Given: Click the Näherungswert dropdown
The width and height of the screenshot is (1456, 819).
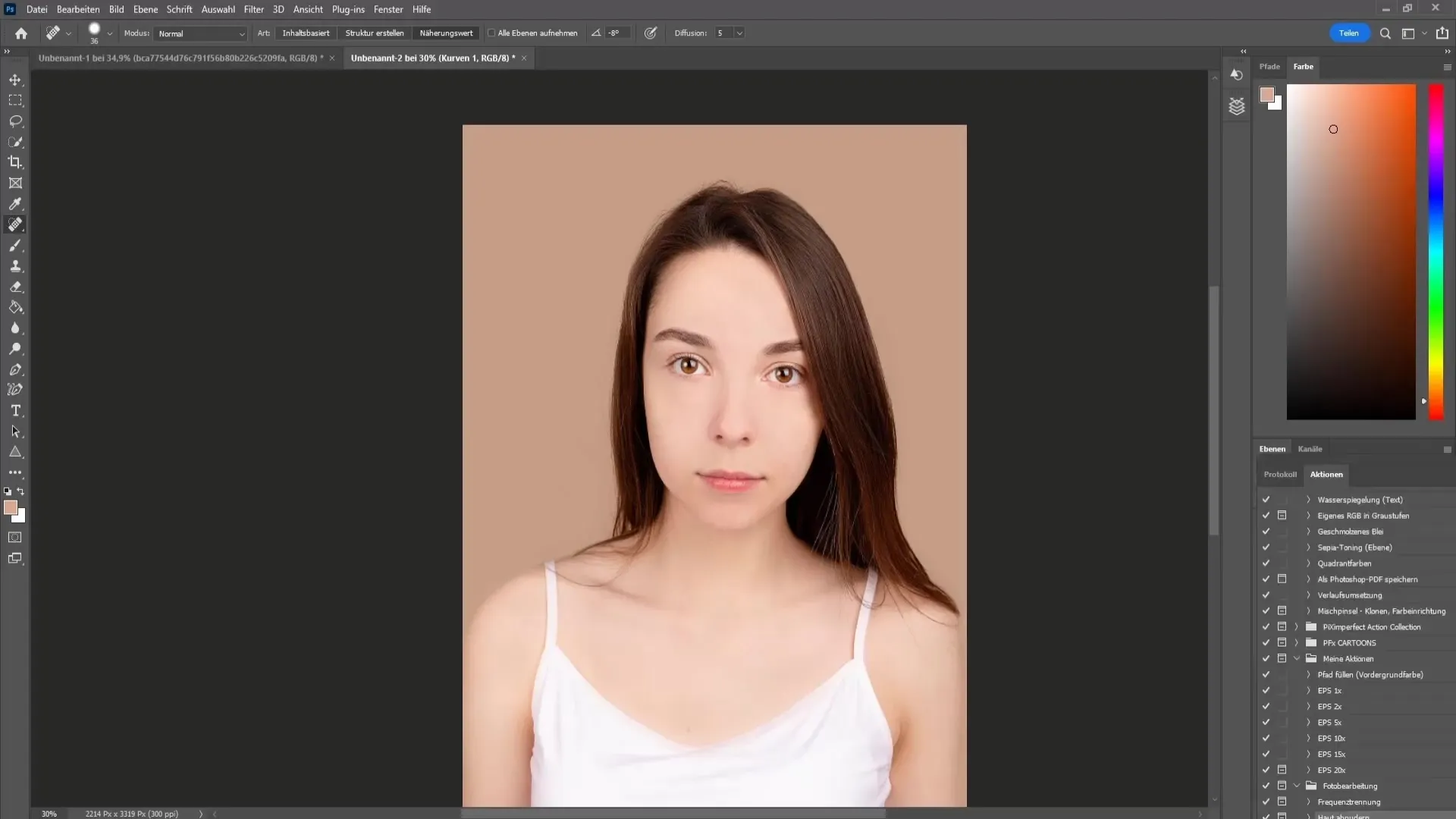Looking at the screenshot, I should [x=445, y=33].
